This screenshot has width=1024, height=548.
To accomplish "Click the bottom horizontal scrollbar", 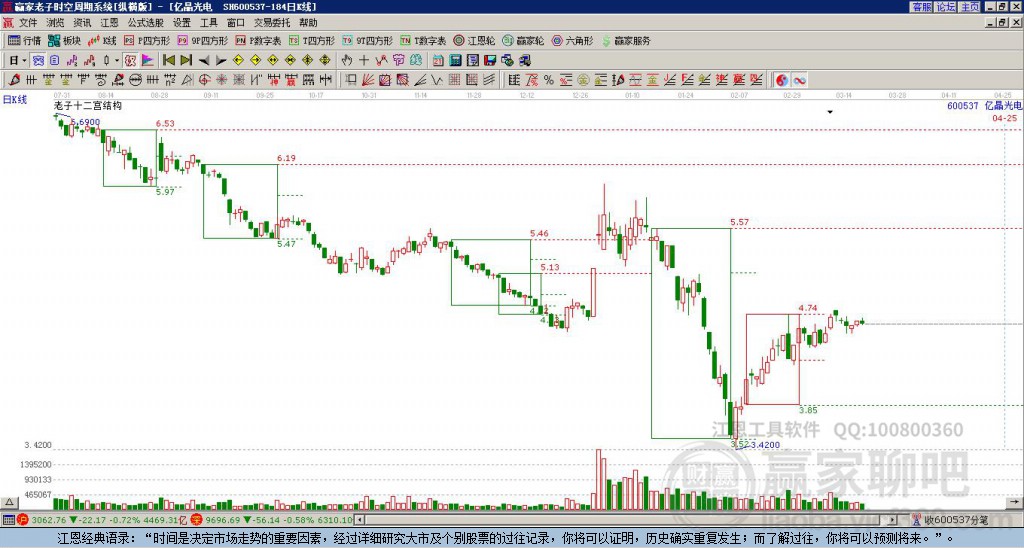I will tap(626, 520).
